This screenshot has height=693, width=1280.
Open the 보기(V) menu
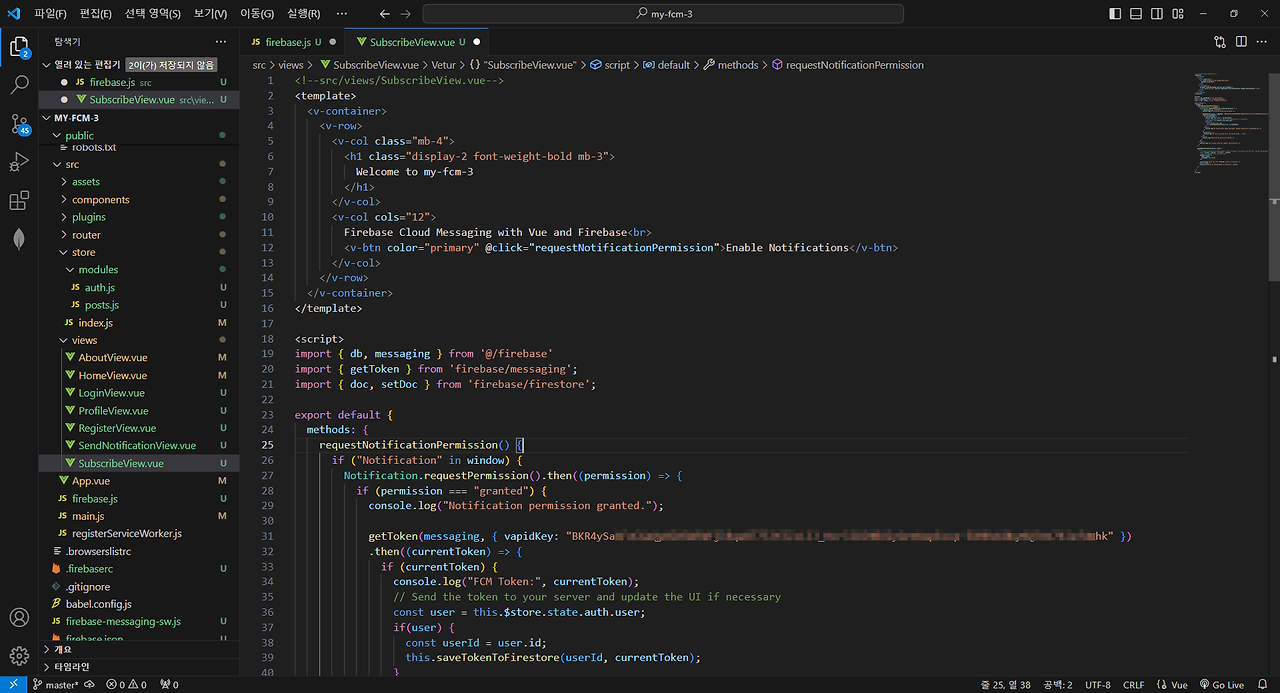coord(211,14)
